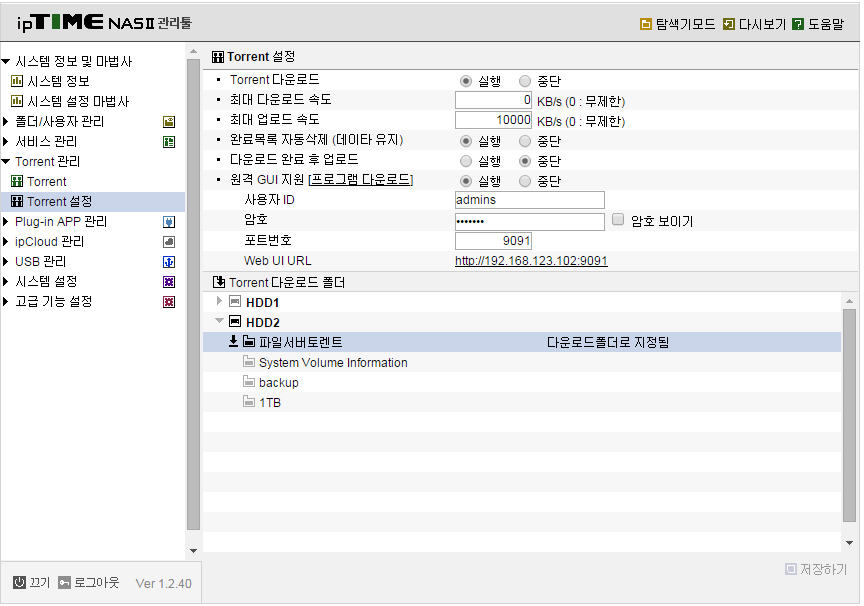Click the Torrent 설정 sidebar icon
Image resolution: width=864 pixels, height=606 pixels.
click(17, 202)
